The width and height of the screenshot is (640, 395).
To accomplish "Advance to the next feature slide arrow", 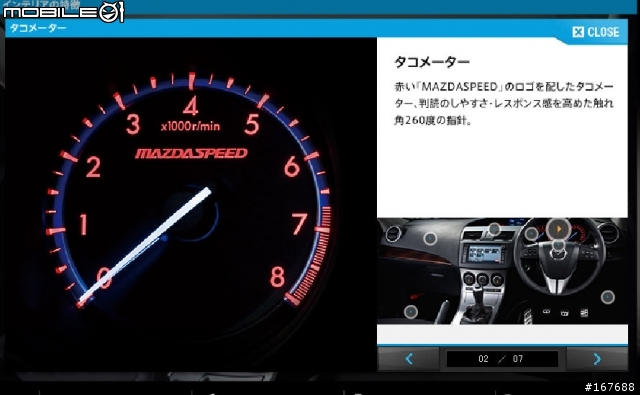I will click(597, 359).
